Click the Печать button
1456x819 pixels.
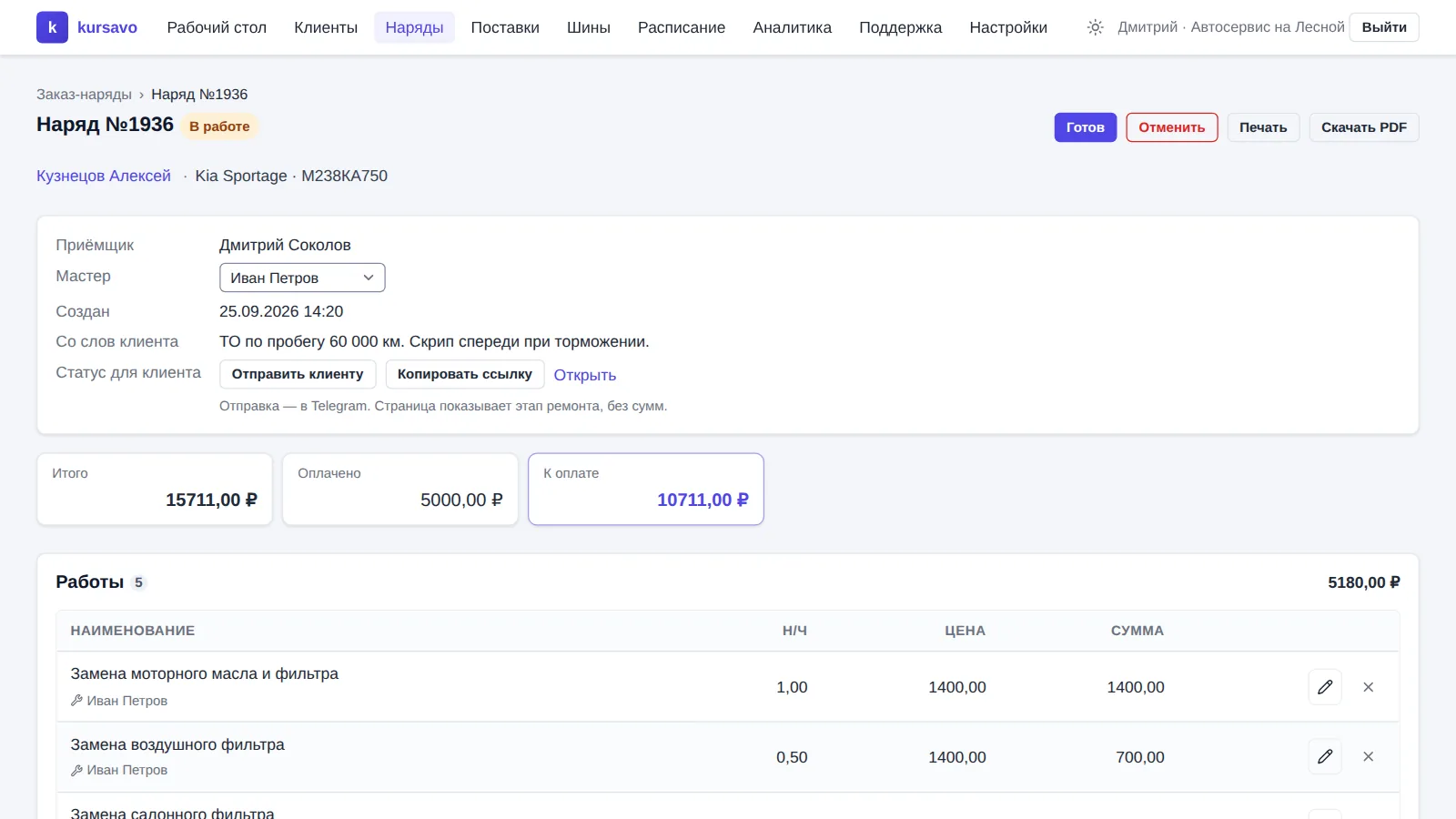point(1263,127)
